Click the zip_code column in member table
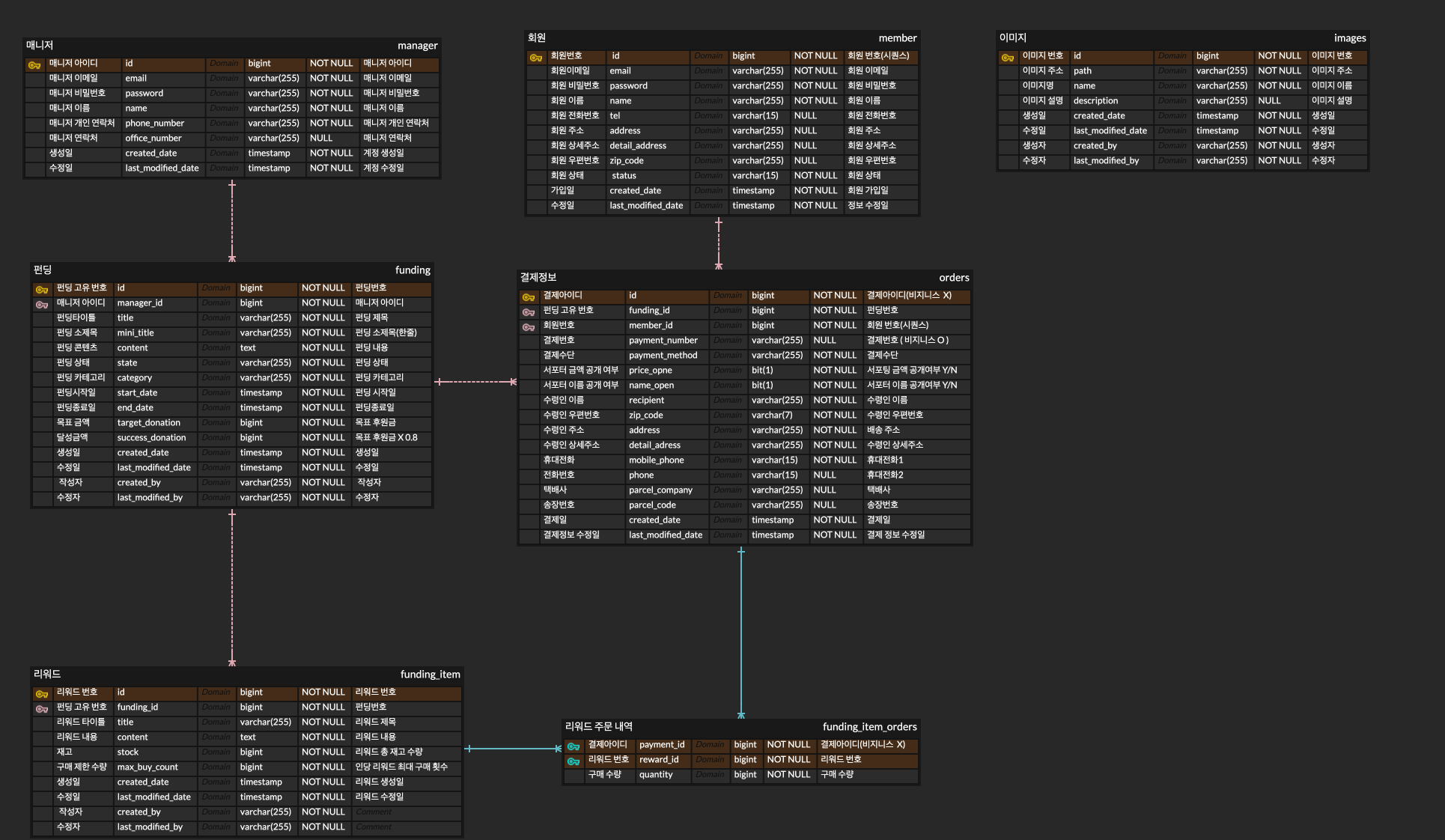Image resolution: width=1445 pixels, height=840 pixels. (x=627, y=161)
